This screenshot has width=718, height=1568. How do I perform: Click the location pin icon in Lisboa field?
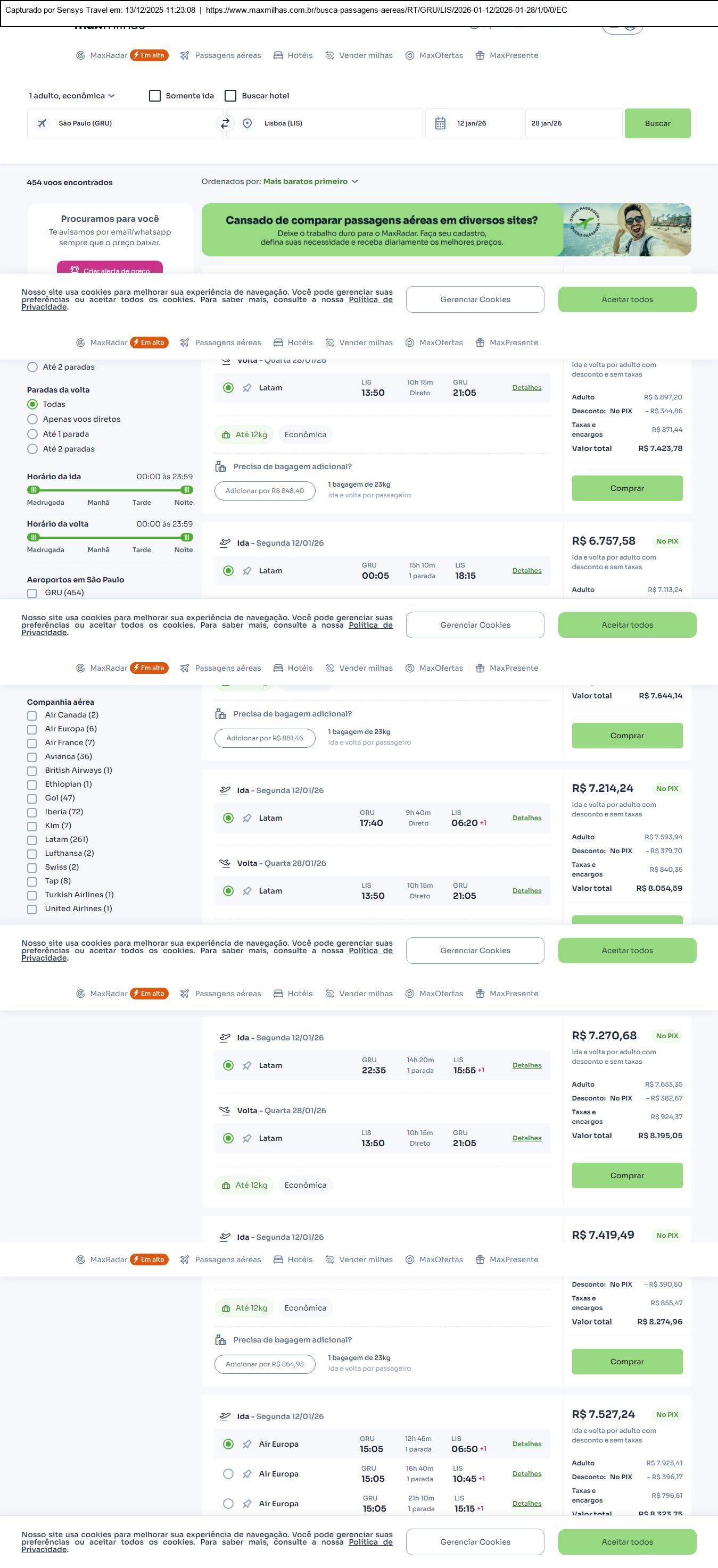247,123
